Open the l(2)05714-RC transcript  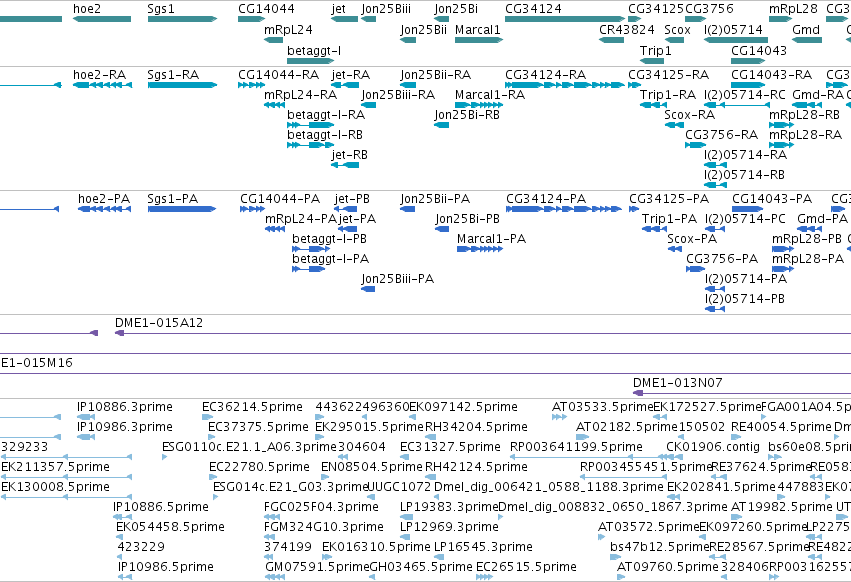pos(737,105)
